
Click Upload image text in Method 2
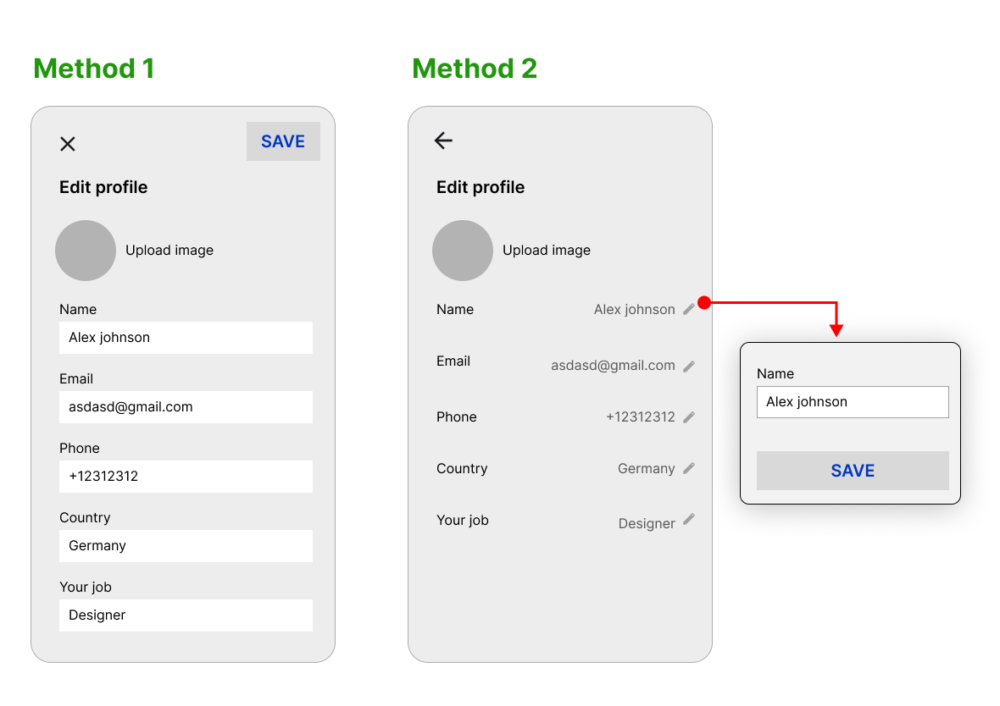click(546, 250)
